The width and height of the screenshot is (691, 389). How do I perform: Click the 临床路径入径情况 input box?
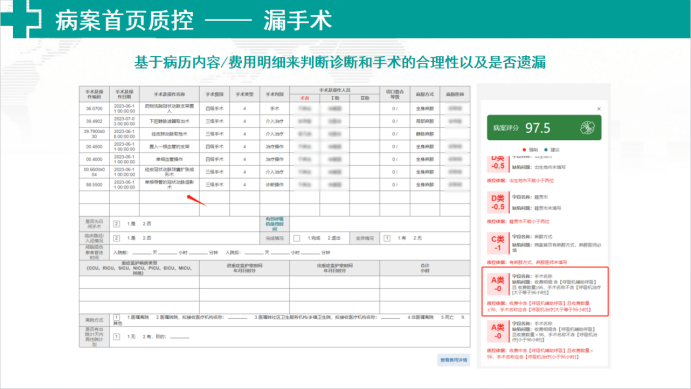click(x=116, y=238)
